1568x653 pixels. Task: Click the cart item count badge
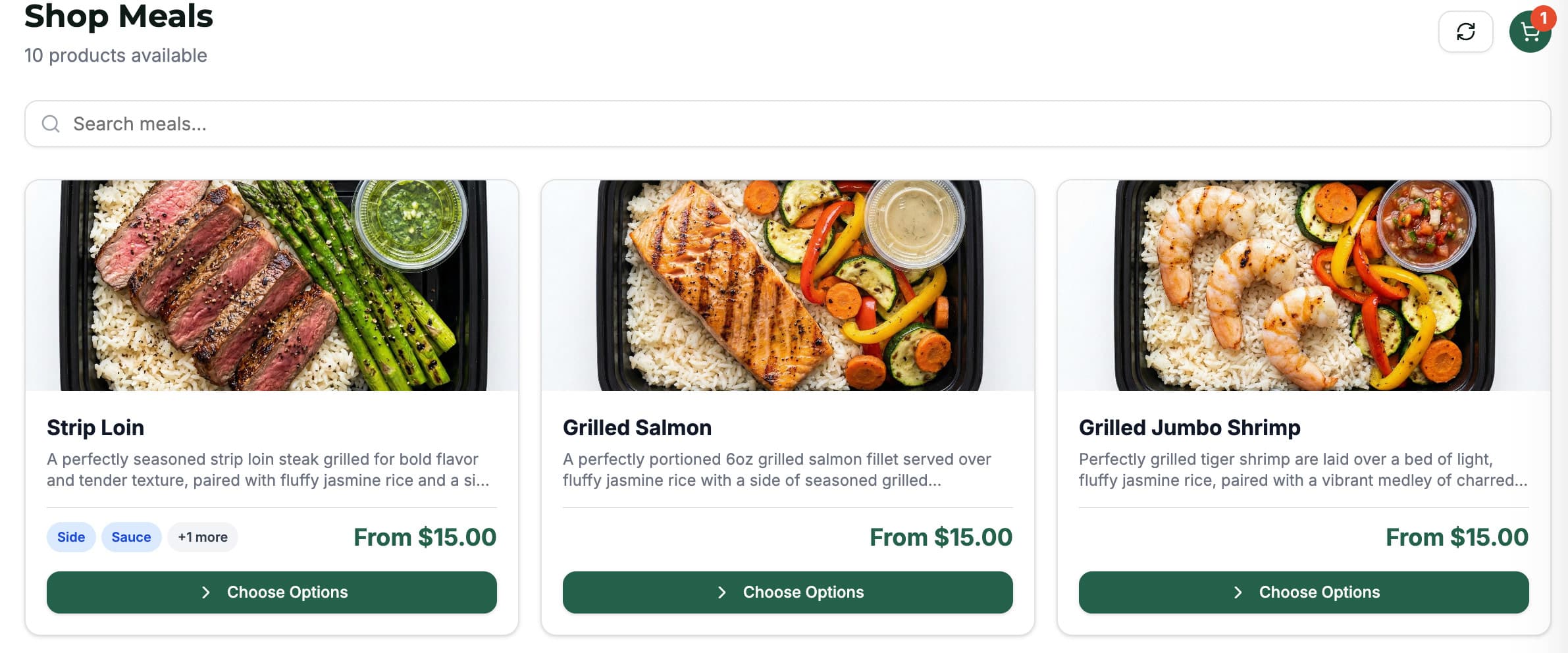click(1544, 18)
